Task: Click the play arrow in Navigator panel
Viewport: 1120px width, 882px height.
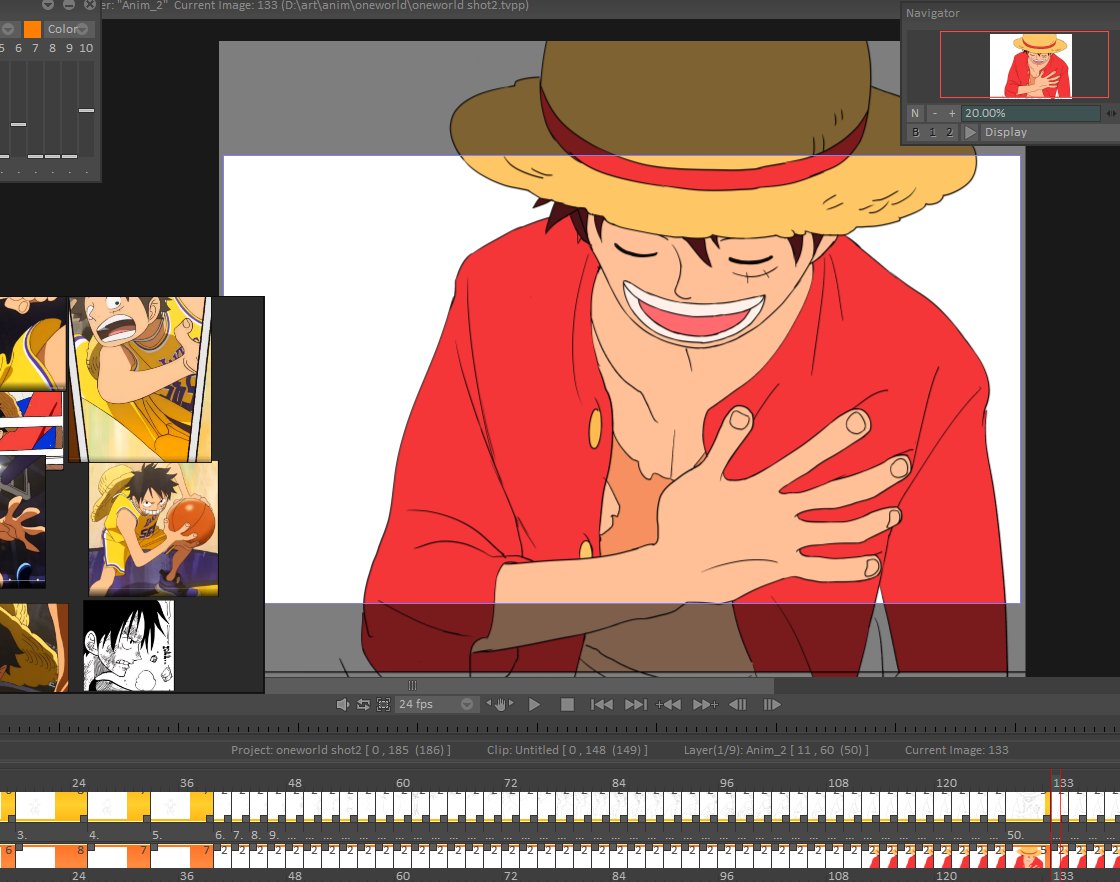Action: (970, 132)
